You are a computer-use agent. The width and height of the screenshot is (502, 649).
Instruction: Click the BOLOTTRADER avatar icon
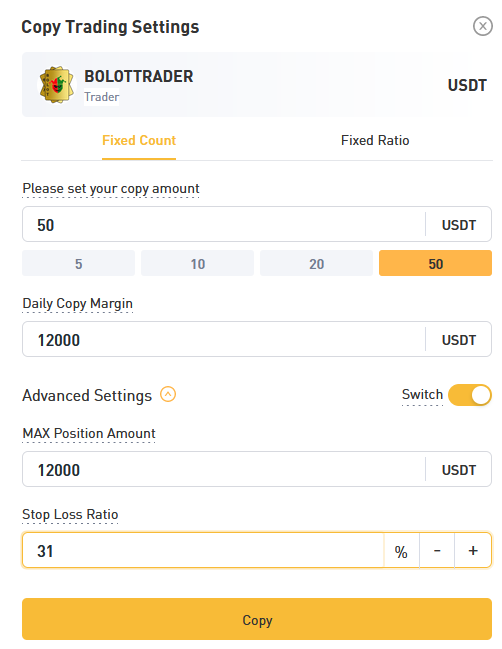click(57, 85)
